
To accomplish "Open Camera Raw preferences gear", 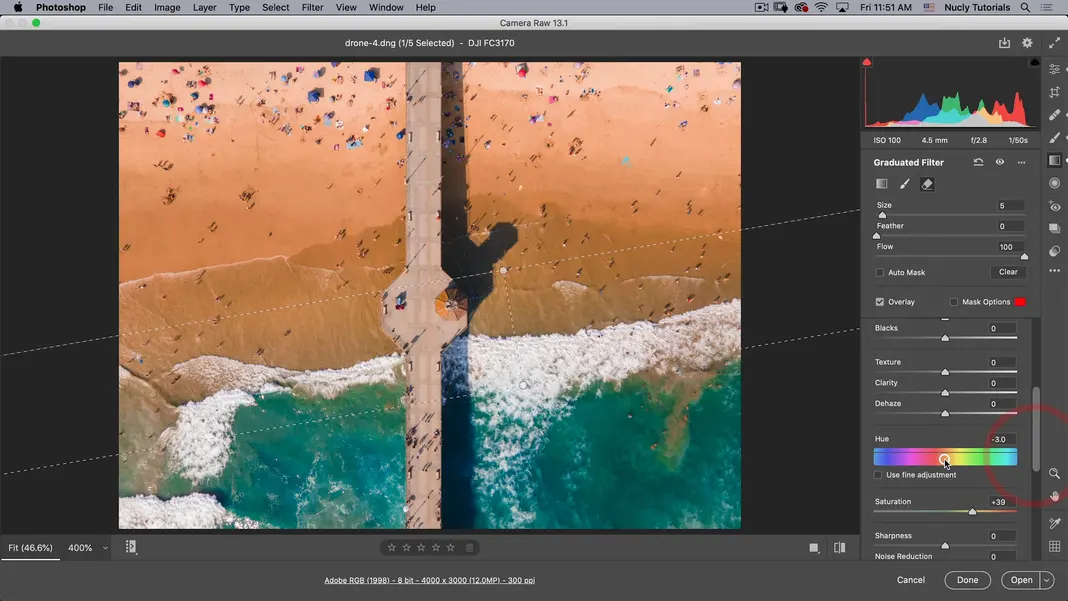I will (1027, 43).
